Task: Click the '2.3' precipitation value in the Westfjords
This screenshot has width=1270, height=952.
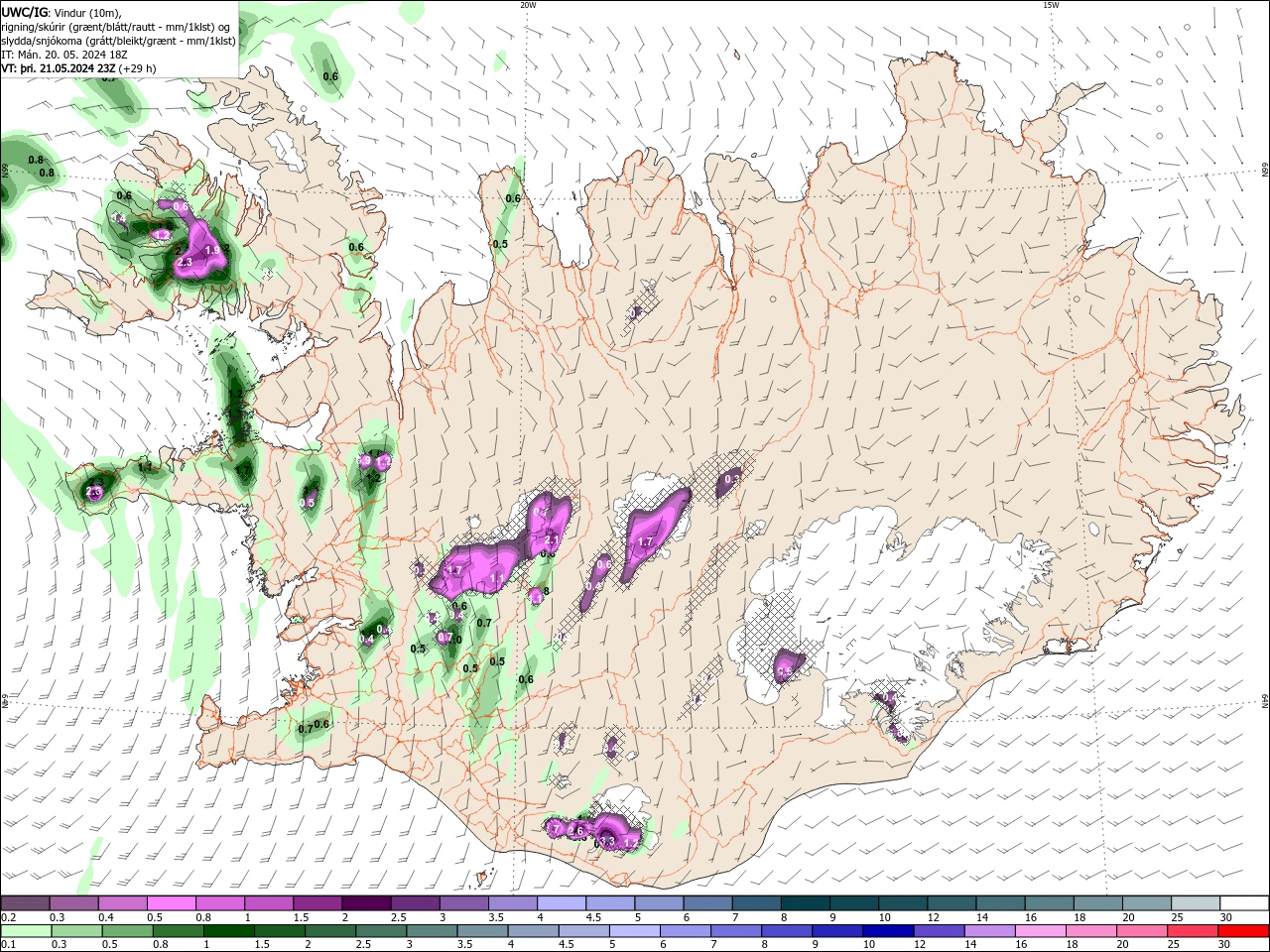Action: pyautogui.click(x=185, y=263)
